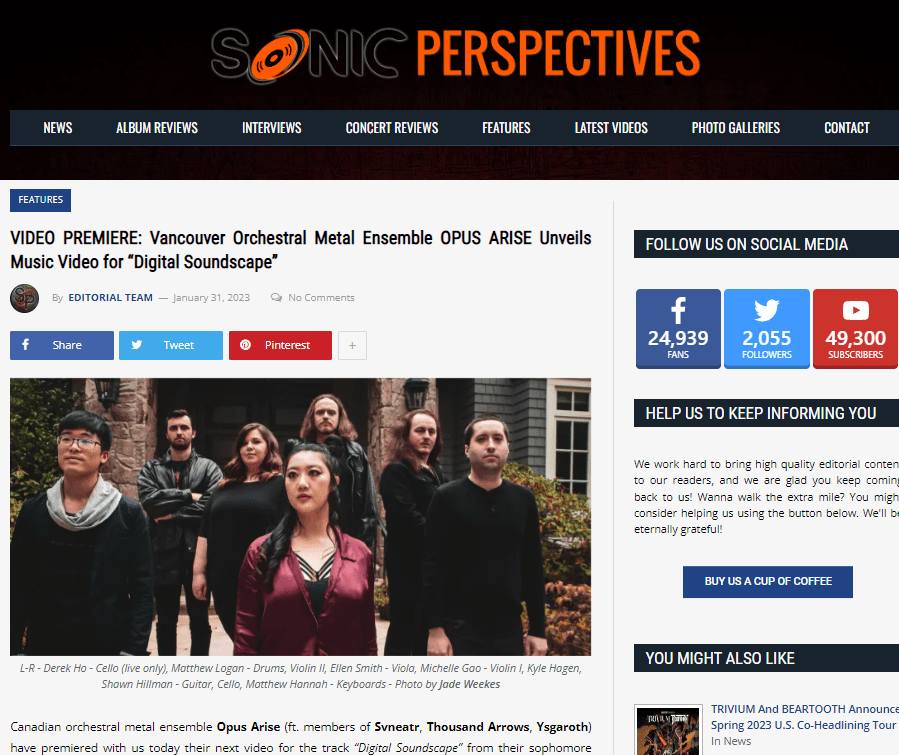Viewport: 899px width, 755px height.
Task: Open the Trivium and Beartooth tour article
Action: (804, 717)
